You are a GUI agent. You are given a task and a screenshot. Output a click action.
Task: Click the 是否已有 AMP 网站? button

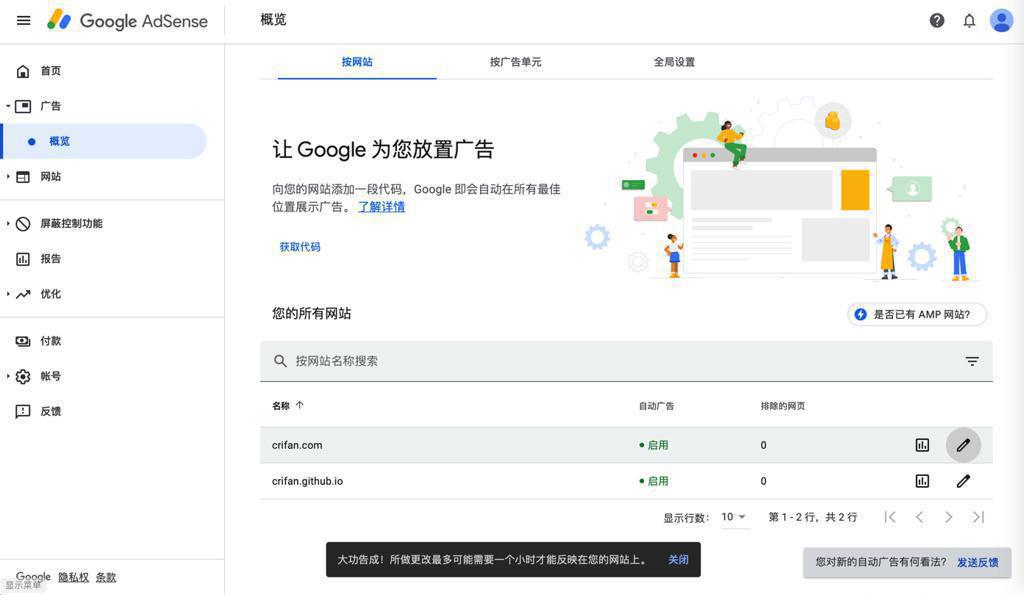(x=917, y=315)
